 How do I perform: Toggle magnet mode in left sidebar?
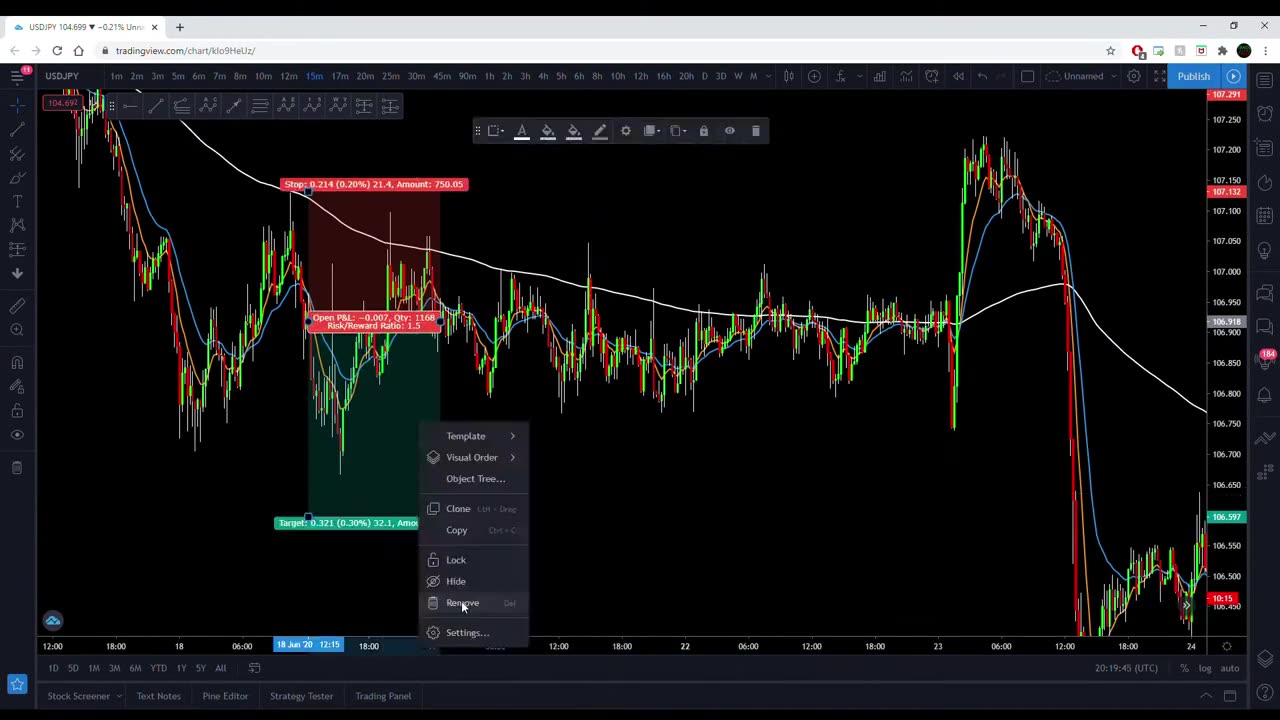pos(17,364)
